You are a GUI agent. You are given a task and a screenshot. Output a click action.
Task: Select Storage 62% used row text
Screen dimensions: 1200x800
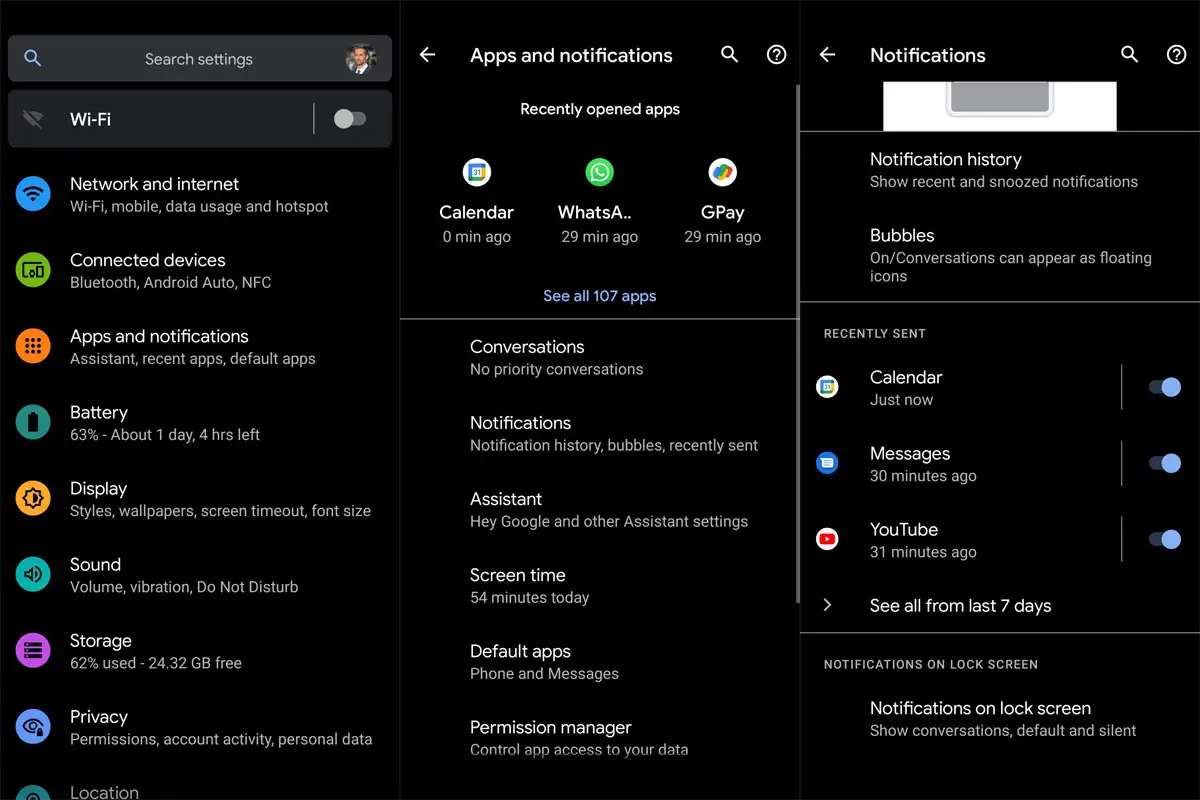pyautogui.click(x=156, y=650)
